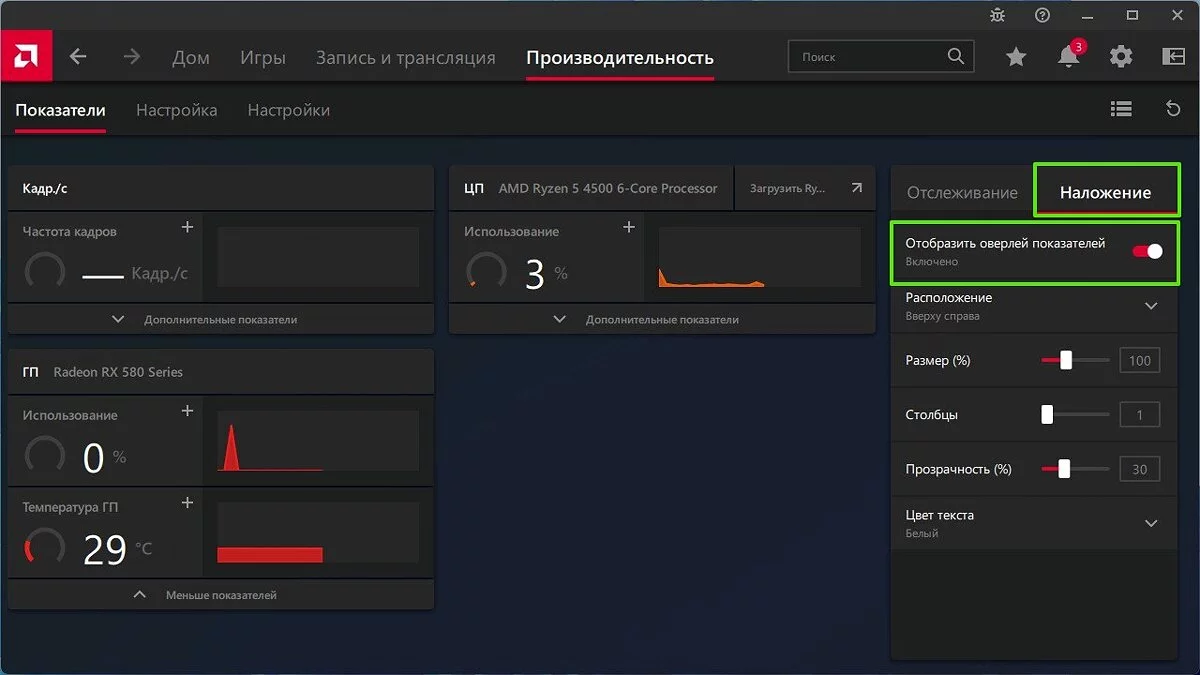Disable the metrics overlay toggle
Image resolution: width=1200 pixels, height=675 pixels.
1147,252
